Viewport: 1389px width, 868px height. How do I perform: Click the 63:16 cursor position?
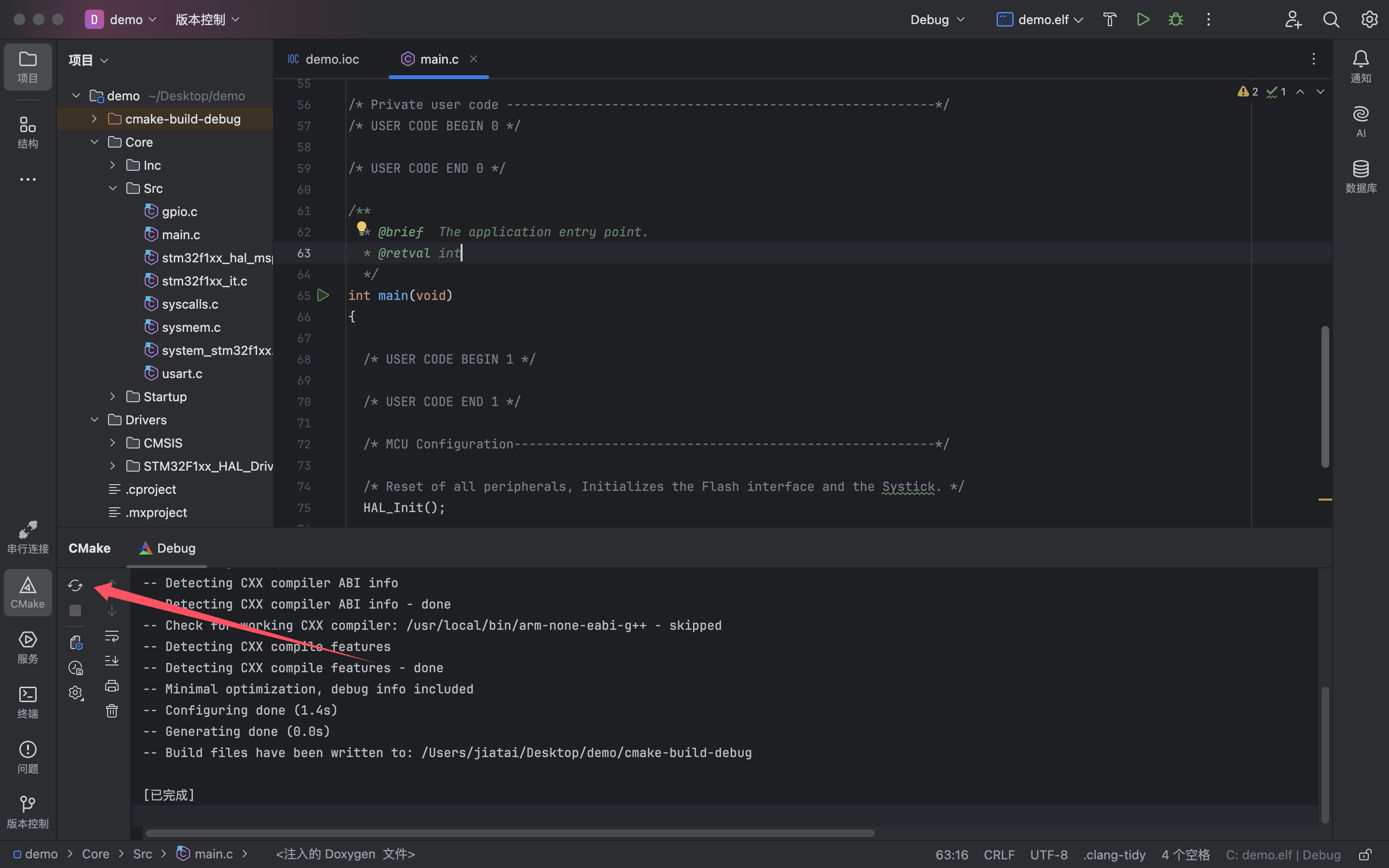(951, 854)
